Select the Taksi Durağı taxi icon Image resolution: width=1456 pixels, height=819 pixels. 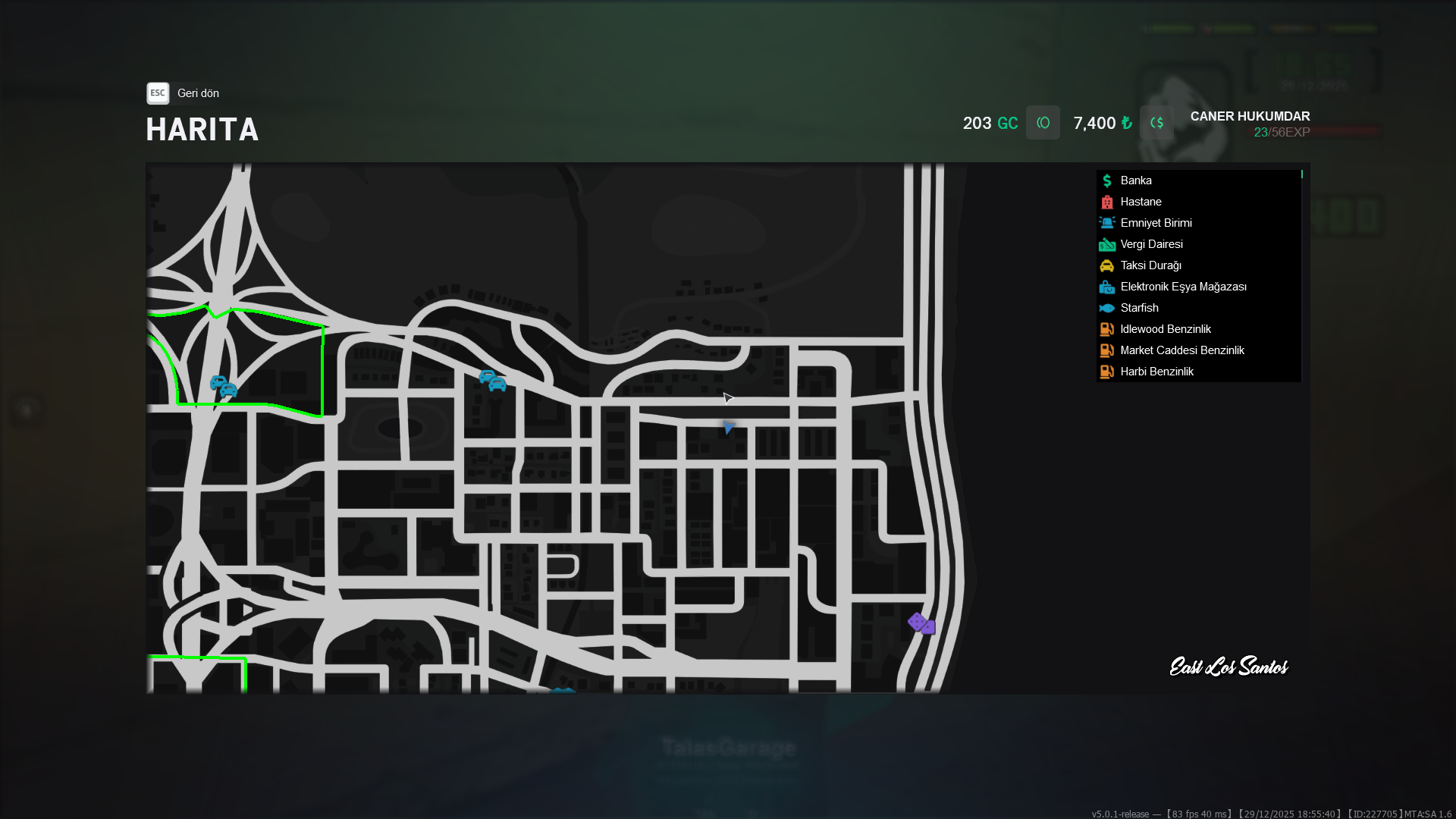[x=1107, y=265]
